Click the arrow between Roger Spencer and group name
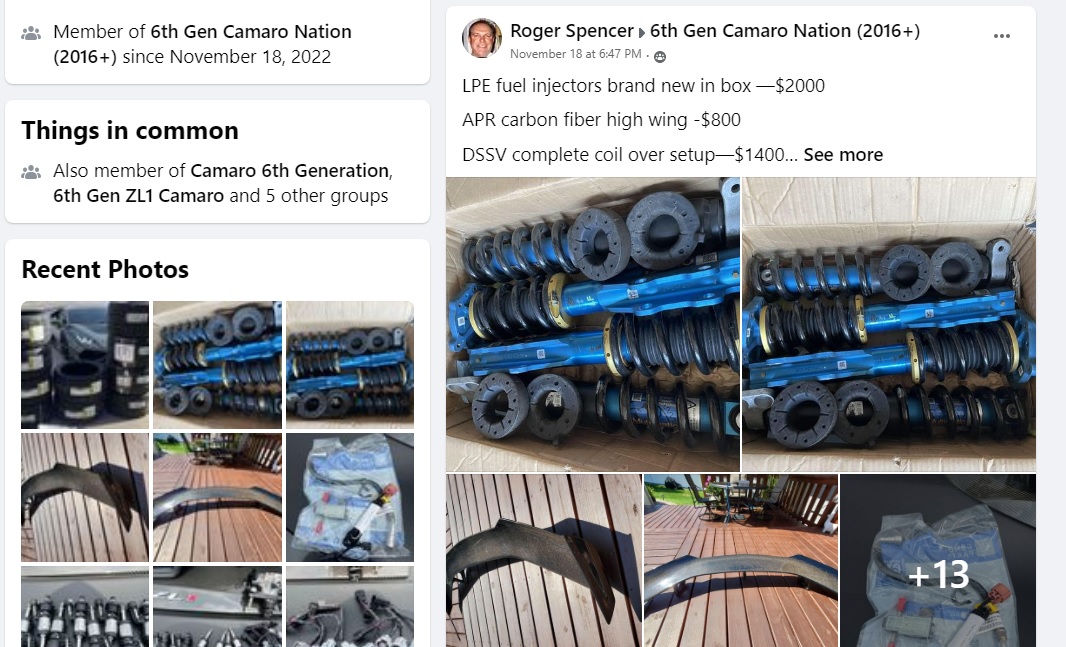1066x647 pixels. point(641,32)
